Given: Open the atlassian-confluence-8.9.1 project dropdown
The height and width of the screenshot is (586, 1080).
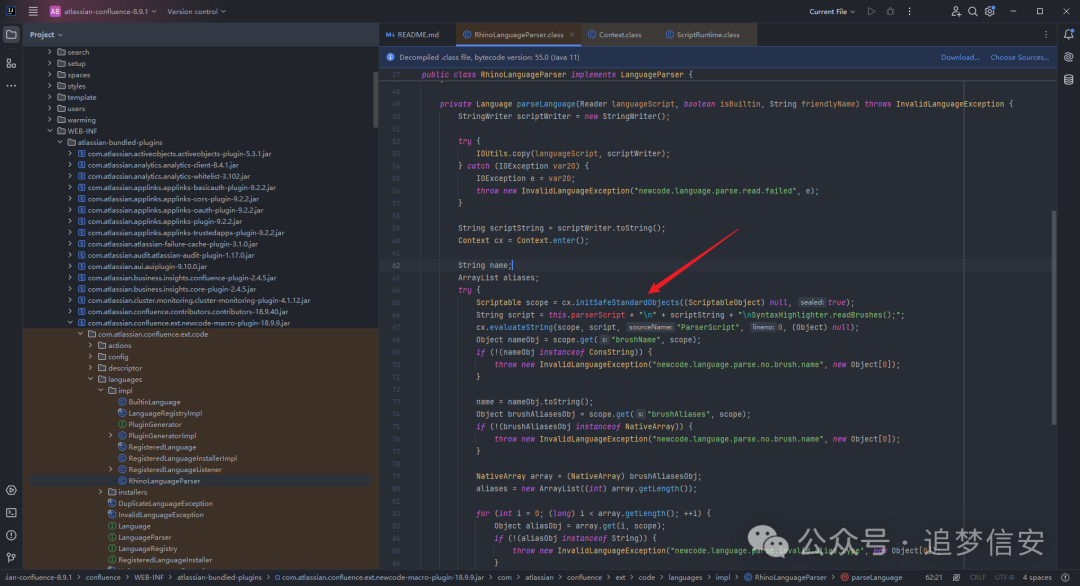Looking at the screenshot, I should click(103, 11).
